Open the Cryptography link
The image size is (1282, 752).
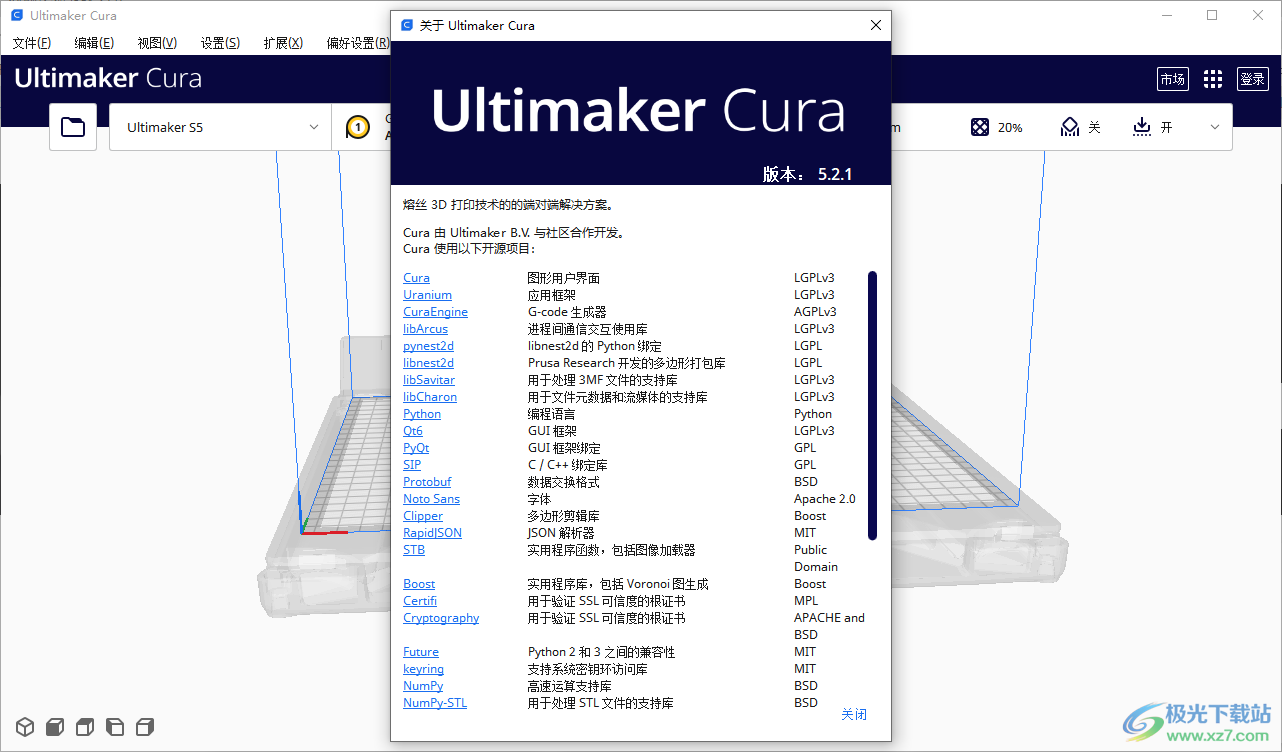click(x=441, y=618)
